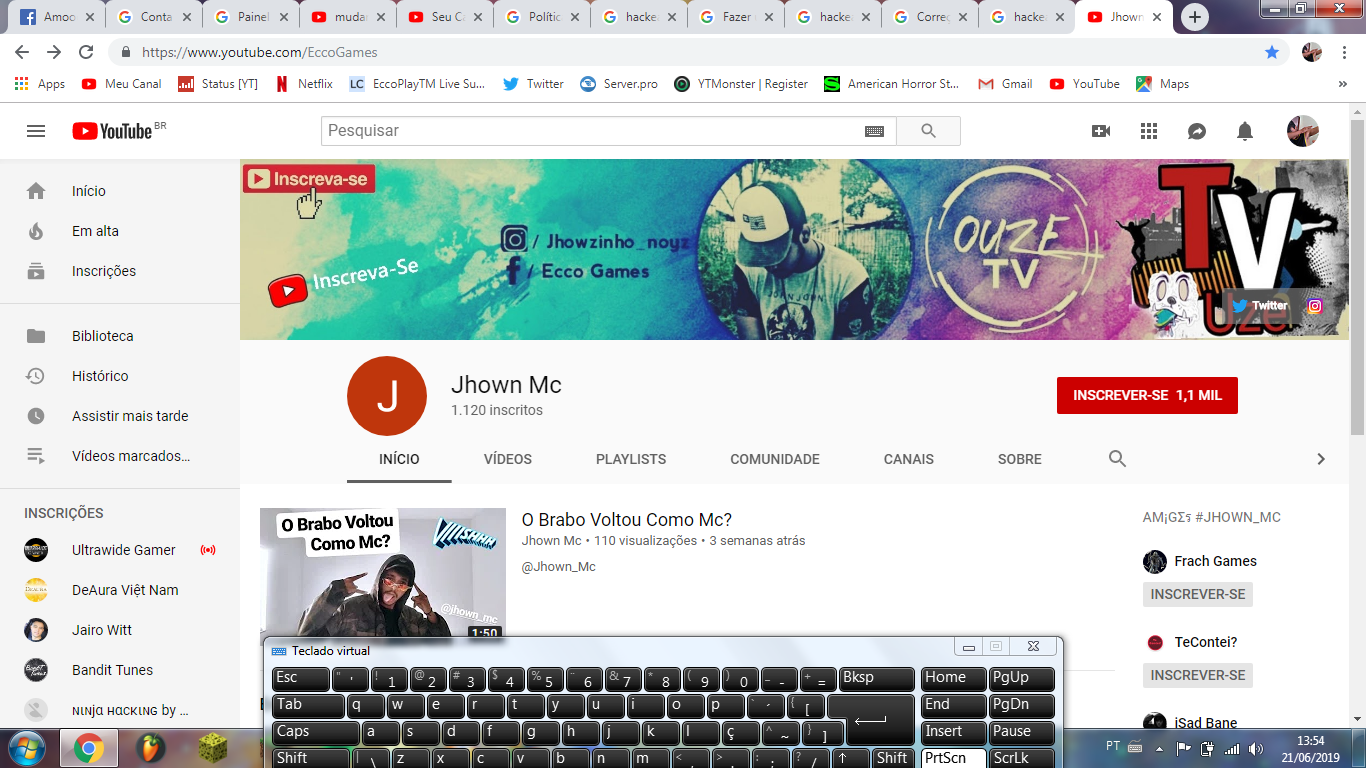Open Twitter link on channel banner
This screenshot has width=1366, height=768.
pyautogui.click(x=1260, y=306)
